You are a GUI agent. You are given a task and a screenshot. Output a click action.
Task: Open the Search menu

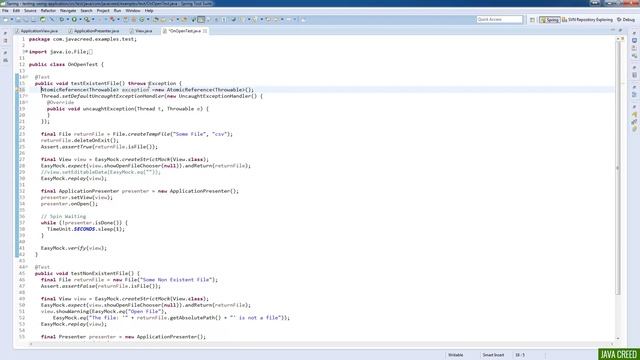point(86,11)
